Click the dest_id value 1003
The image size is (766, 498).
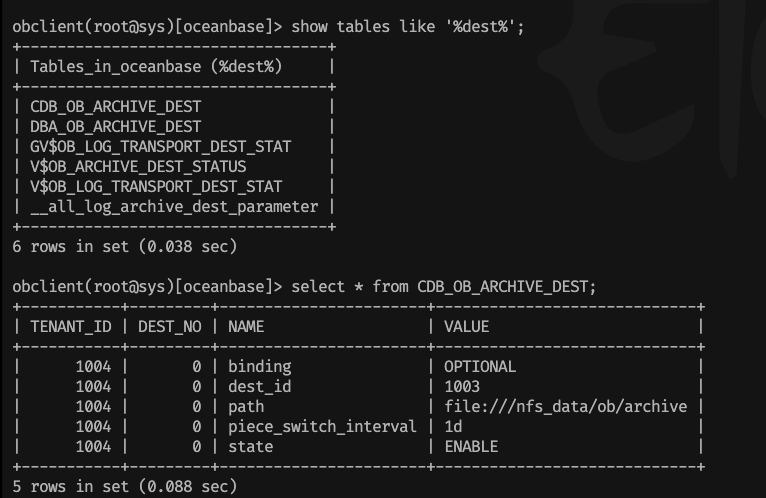462,387
